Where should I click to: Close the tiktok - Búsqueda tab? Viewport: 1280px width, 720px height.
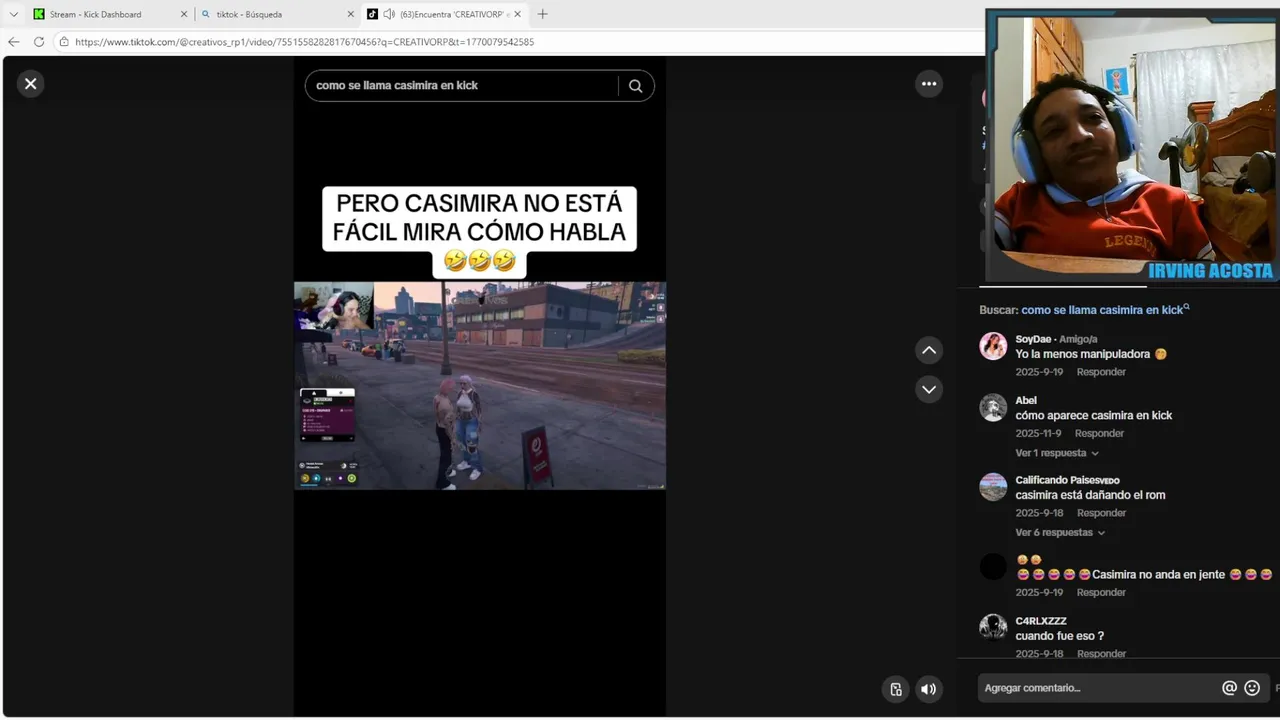pos(350,14)
